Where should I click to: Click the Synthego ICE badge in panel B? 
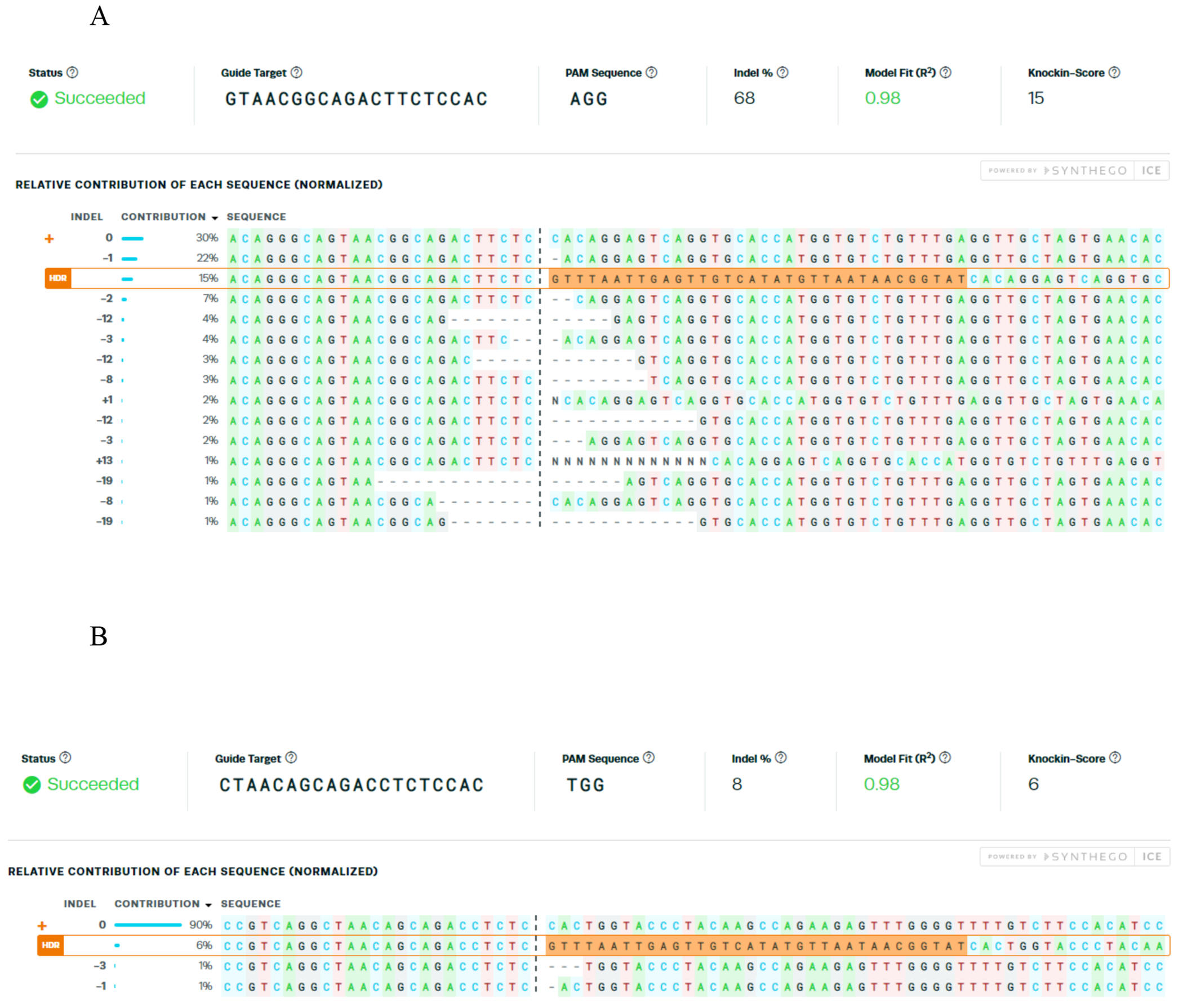1074,856
